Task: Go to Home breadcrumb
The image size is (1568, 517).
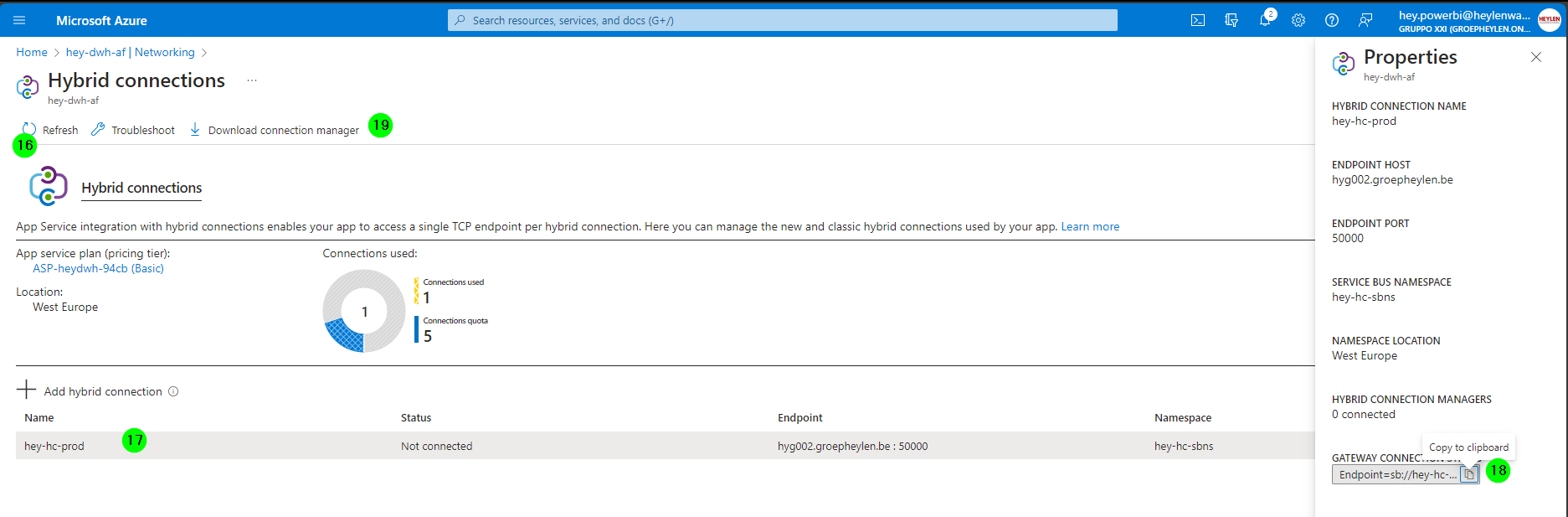Action: 32,52
